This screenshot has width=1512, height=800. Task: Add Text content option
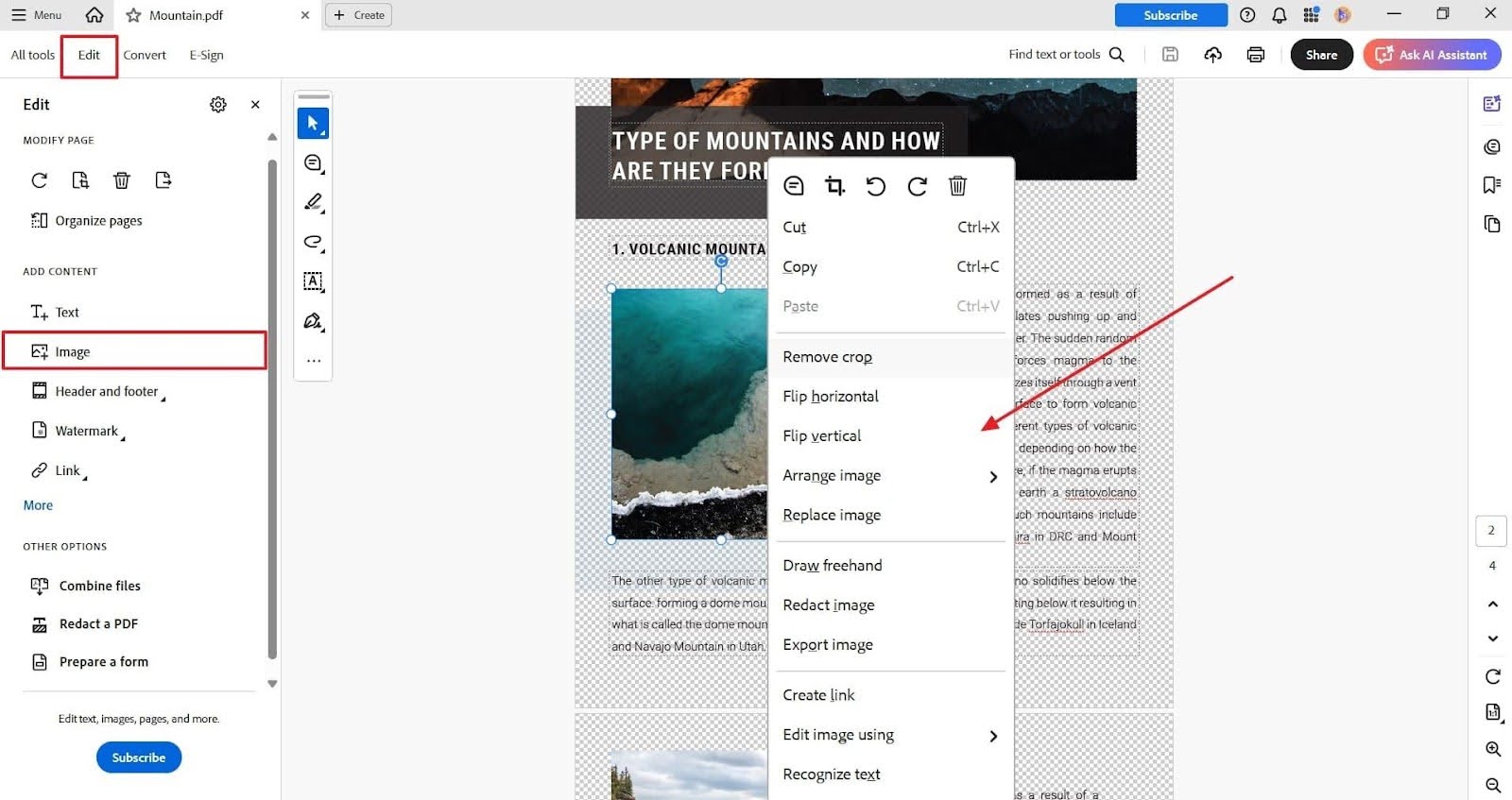click(55, 313)
